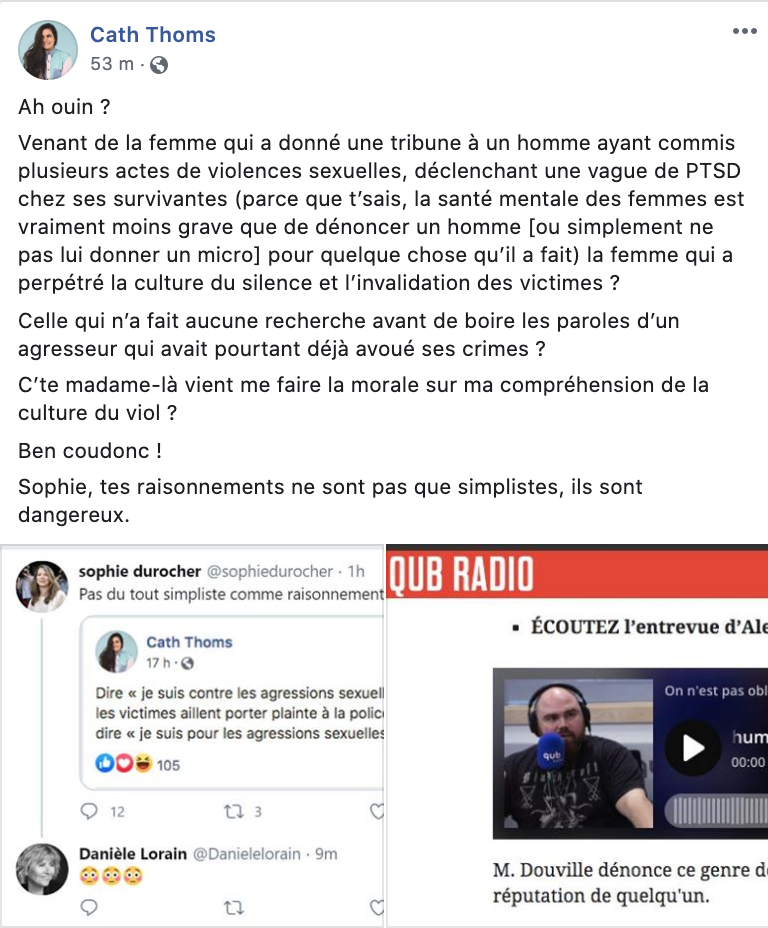The height and width of the screenshot is (928, 768).
Task: Click the reply bubble icon showing 12
Action: tap(89, 811)
